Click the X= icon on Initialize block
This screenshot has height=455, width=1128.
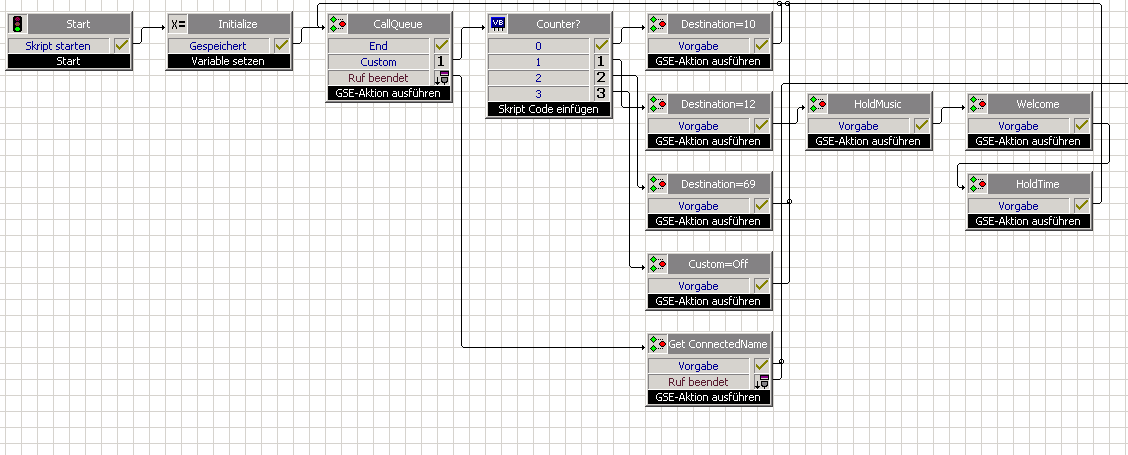pyautogui.click(x=177, y=23)
